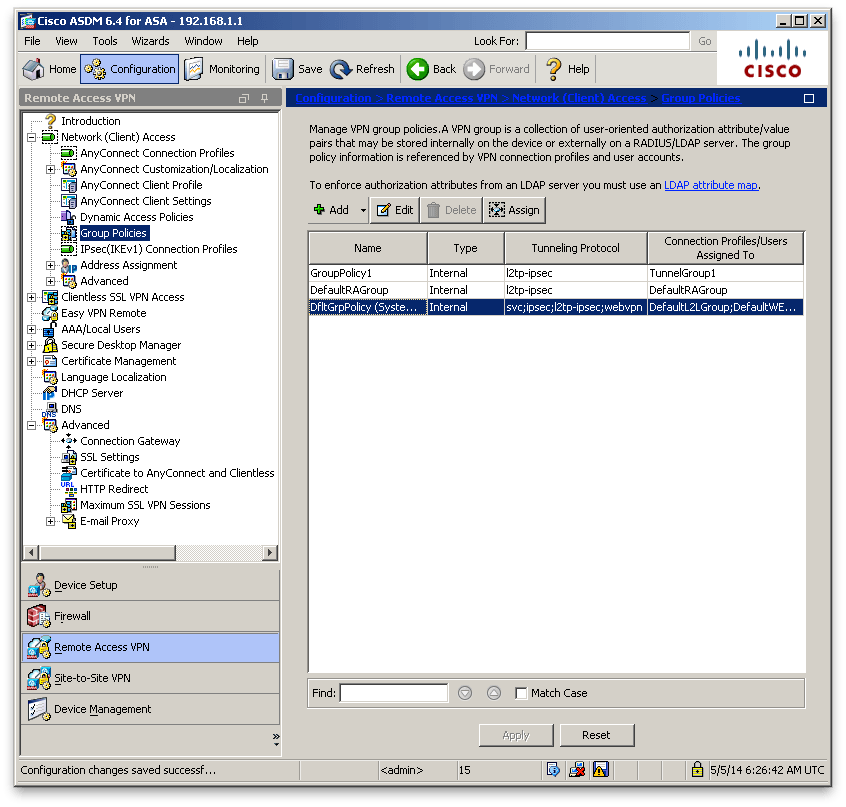Open AnyConnect Client Profile node

pos(141,185)
